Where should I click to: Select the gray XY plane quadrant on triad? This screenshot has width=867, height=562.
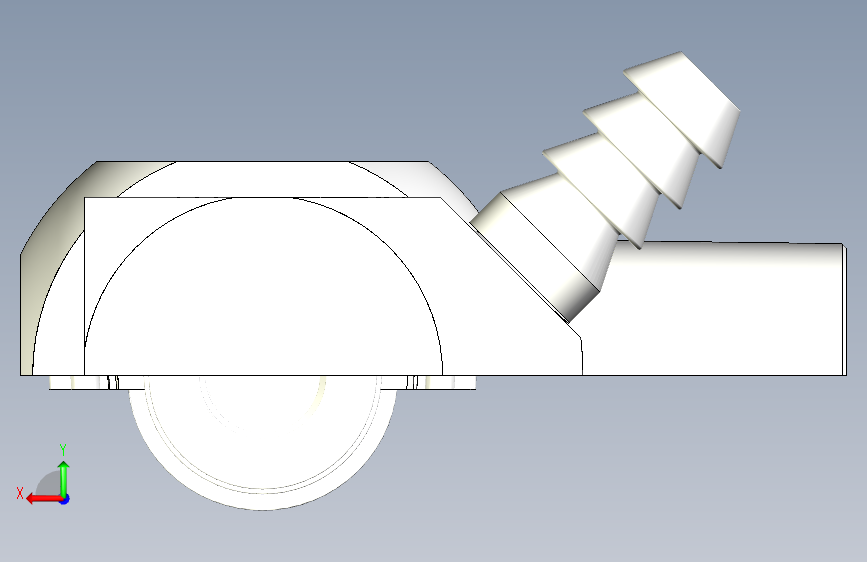click(x=49, y=483)
